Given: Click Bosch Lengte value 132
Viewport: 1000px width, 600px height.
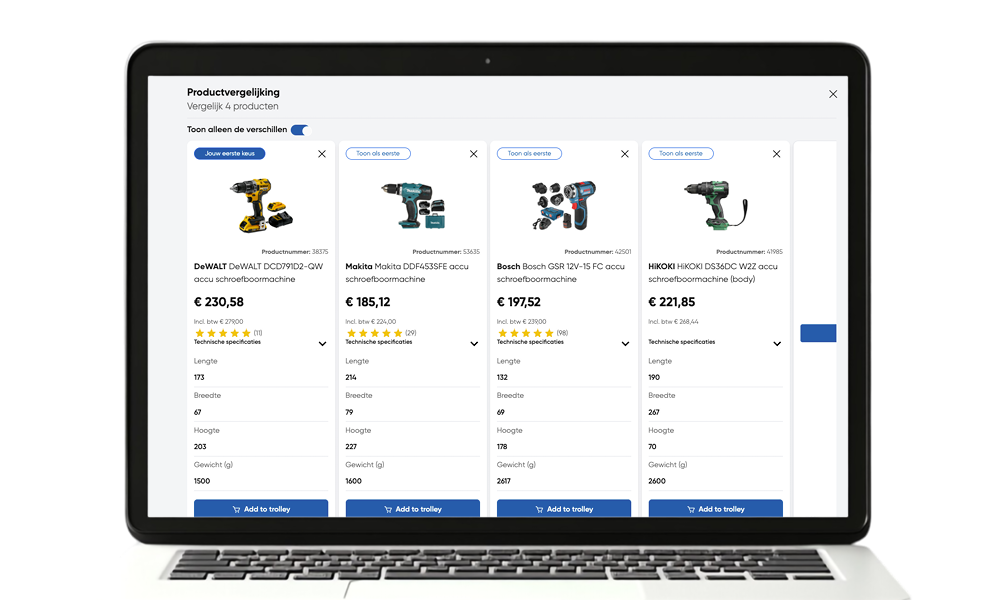Looking at the screenshot, I should pyautogui.click(x=502, y=377).
